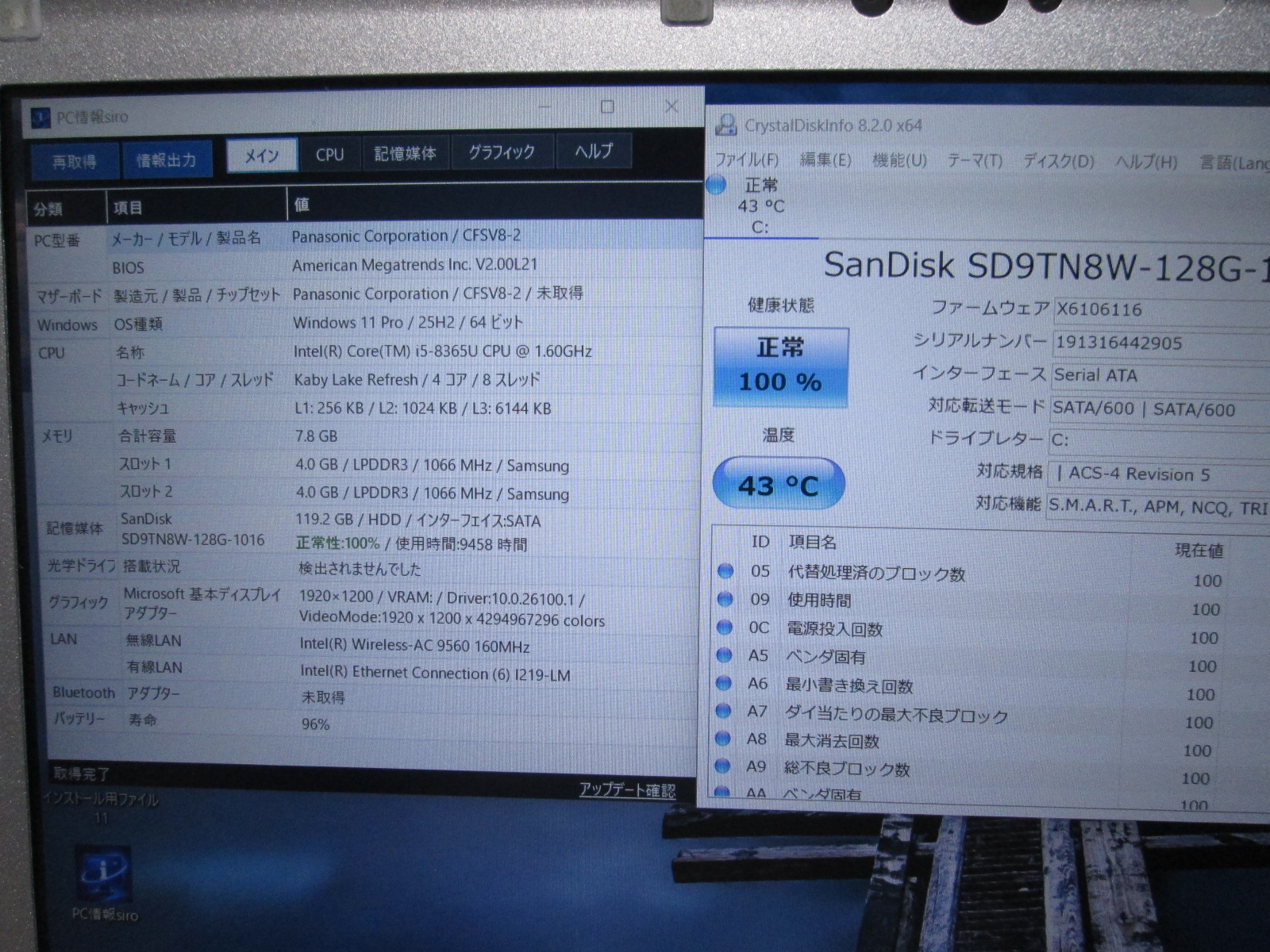Select the C: drive status indicator icon

716,185
